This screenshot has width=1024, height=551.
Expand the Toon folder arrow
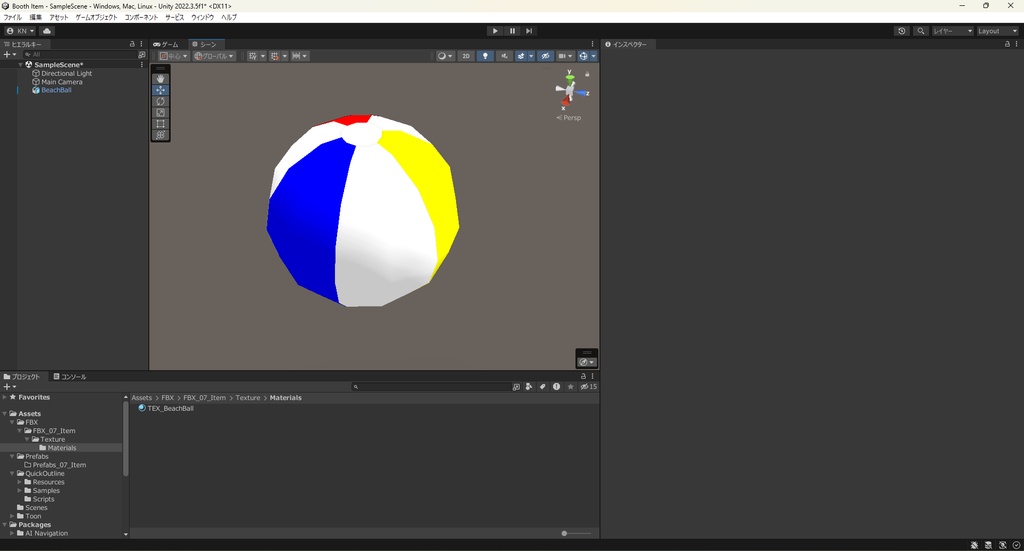12,516
